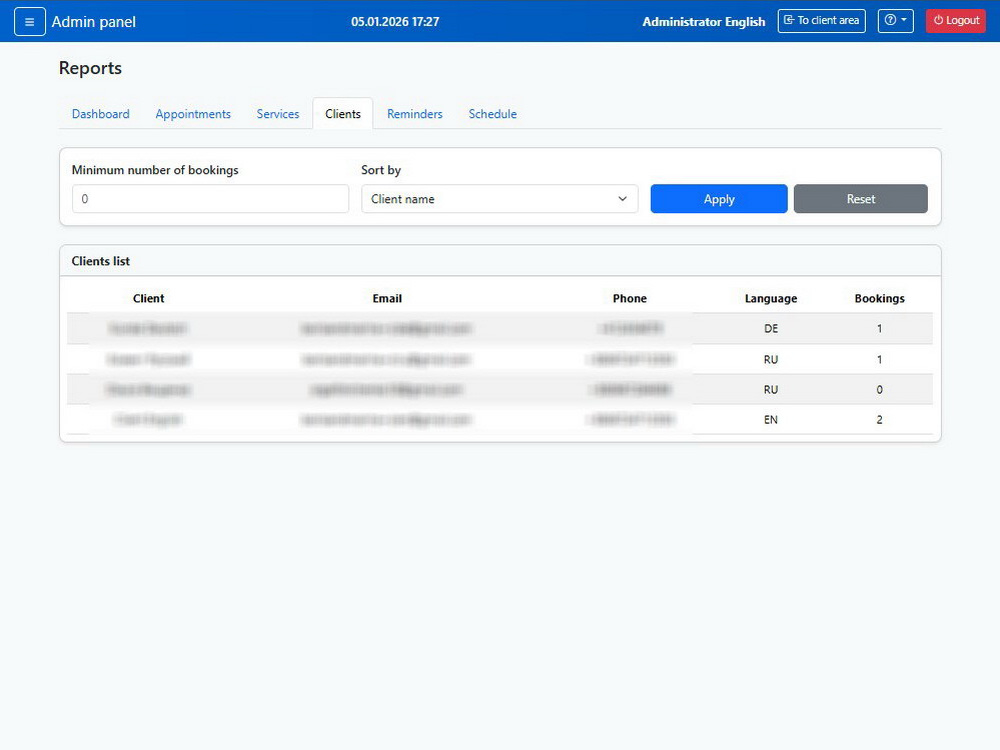Open the Services tab

(x=277, y=114)
